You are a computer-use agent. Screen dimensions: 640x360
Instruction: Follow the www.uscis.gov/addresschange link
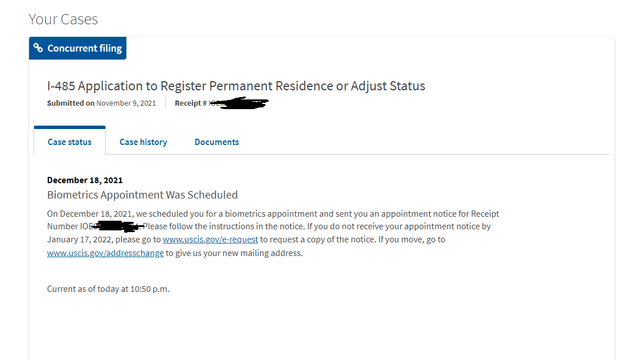coord(105,253)
